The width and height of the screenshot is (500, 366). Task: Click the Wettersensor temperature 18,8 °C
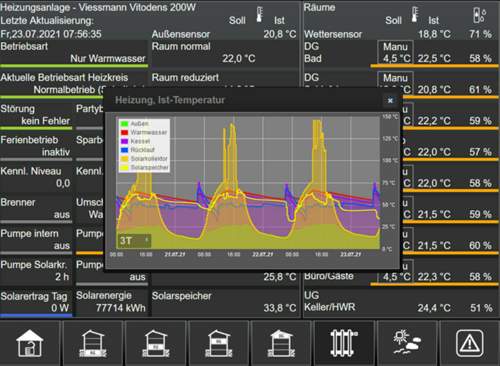point(434,34)
